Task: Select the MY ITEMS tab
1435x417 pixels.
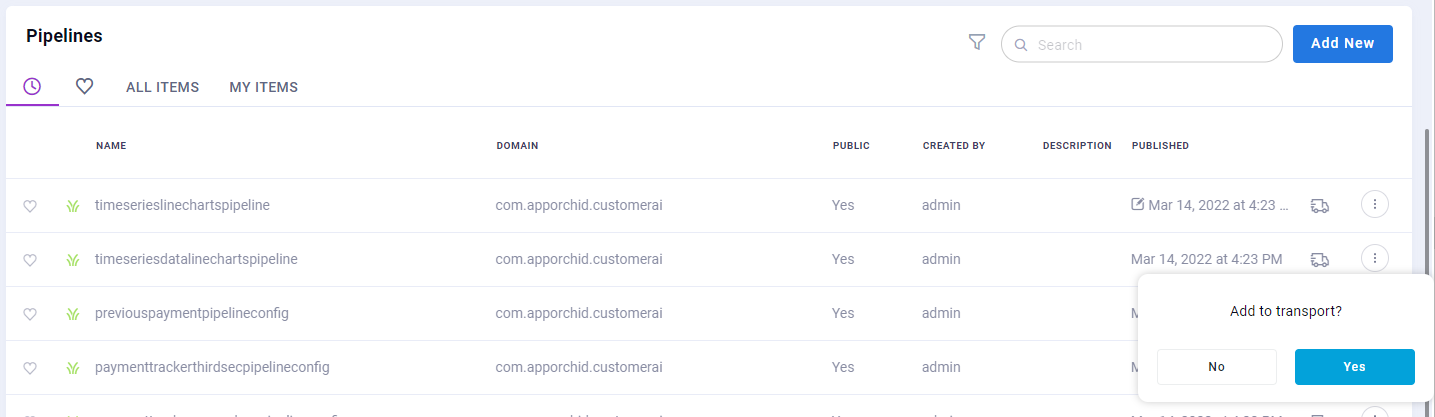Action: 263,87
